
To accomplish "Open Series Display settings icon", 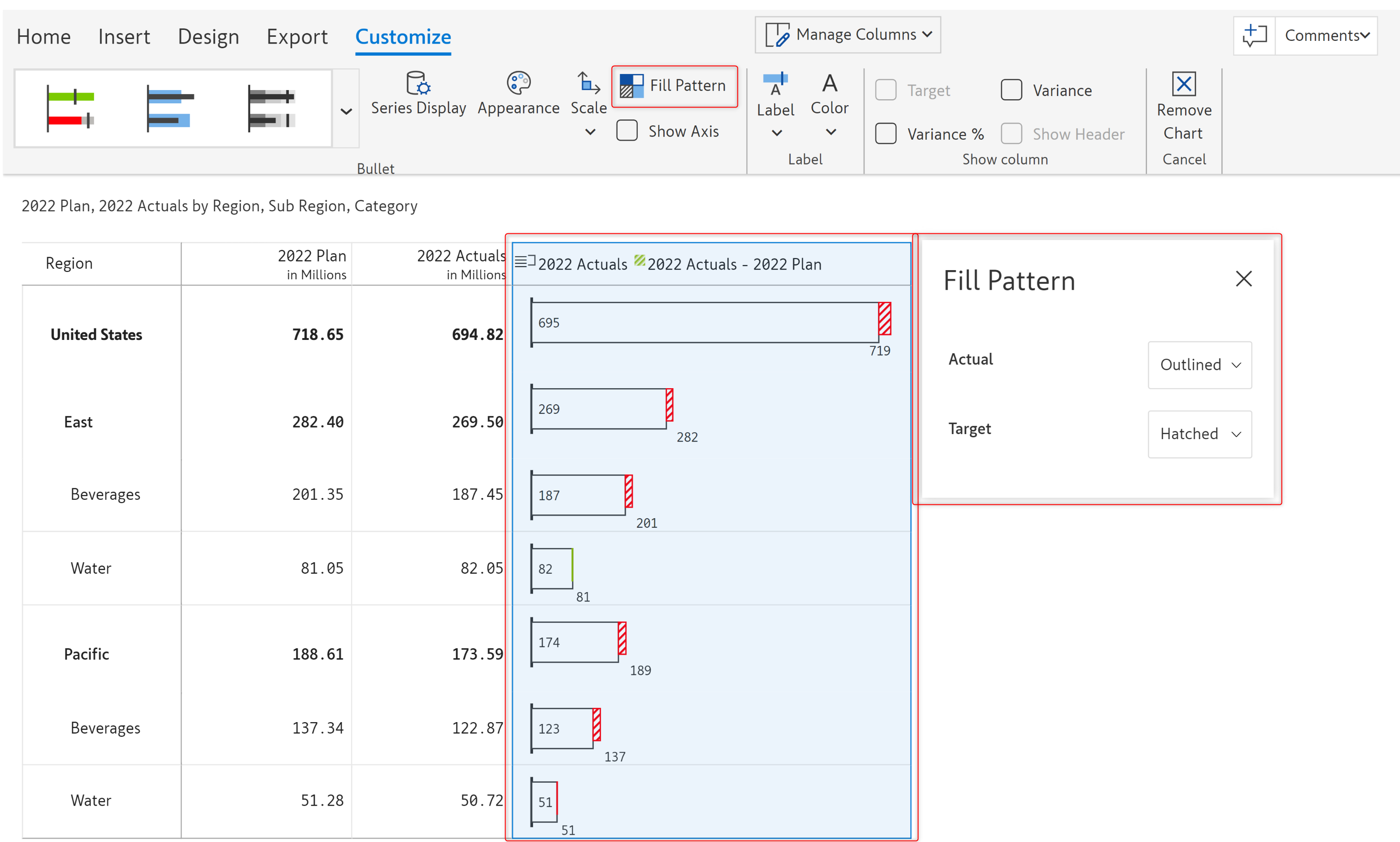I will coord(418,84).
